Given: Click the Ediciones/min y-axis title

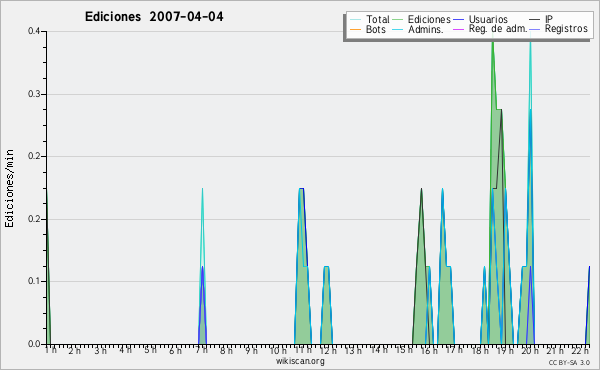Looking at the screenshot, I should coord(9,188).
